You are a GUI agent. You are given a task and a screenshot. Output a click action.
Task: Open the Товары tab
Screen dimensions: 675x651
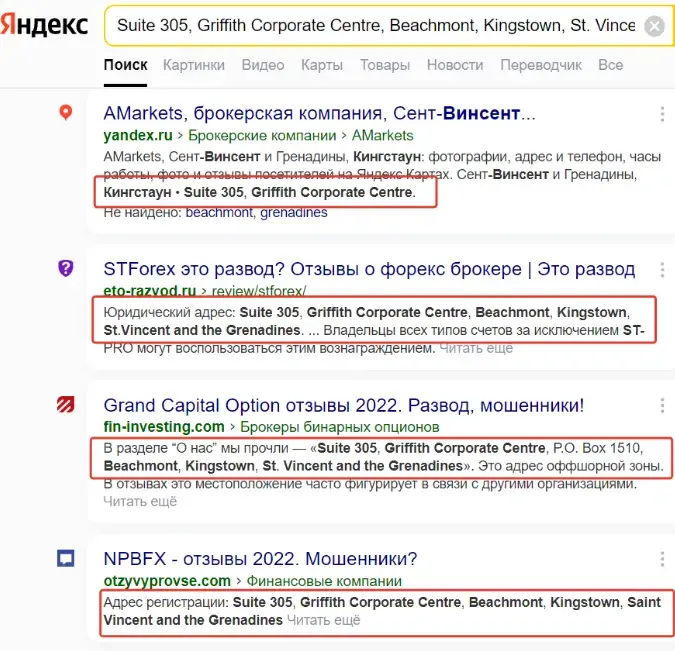pyautogui.click(x=385, y=65)
